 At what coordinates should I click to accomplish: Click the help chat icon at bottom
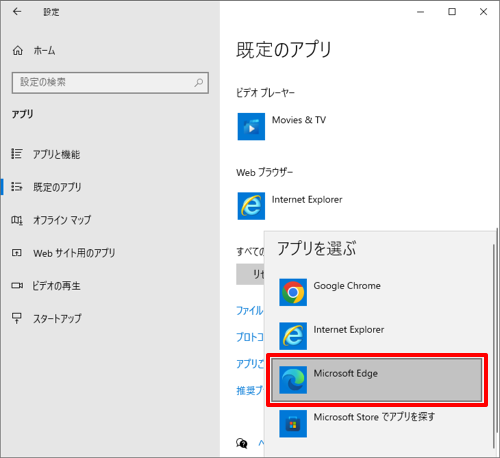tap(242, 443)
